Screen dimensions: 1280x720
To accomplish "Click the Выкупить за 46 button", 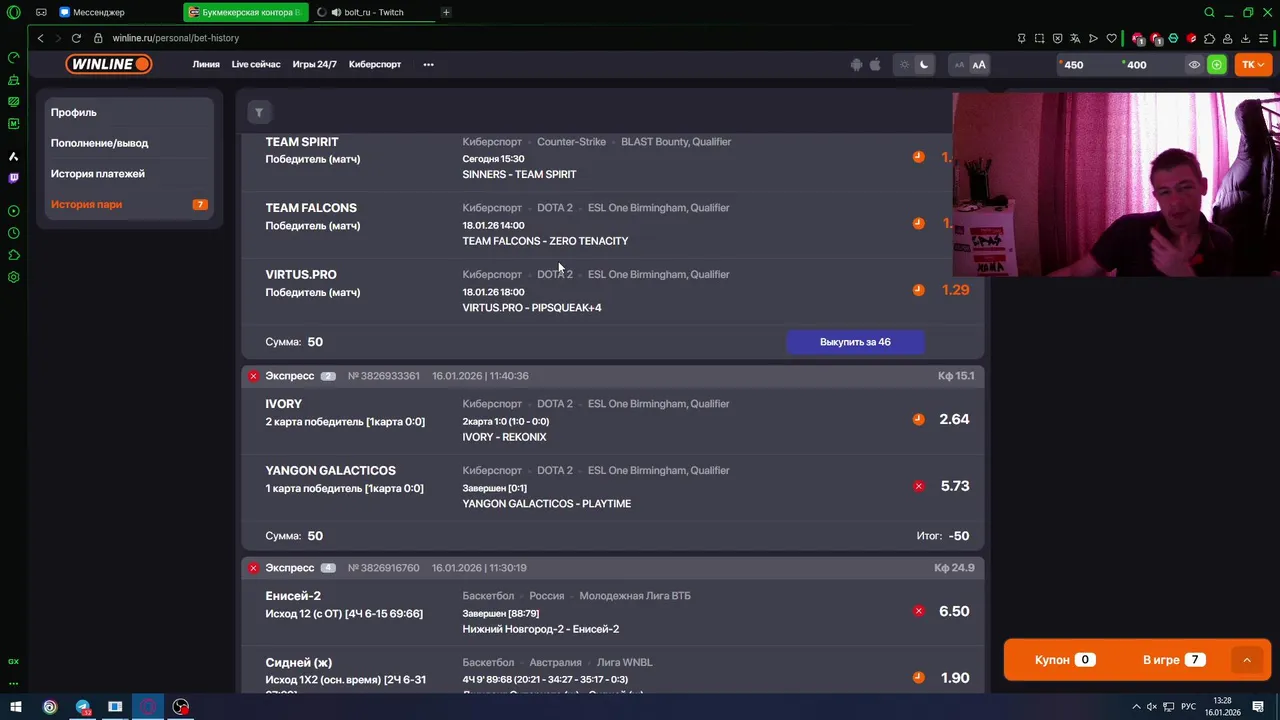I will pyautogui.click(x=855, y=342).
